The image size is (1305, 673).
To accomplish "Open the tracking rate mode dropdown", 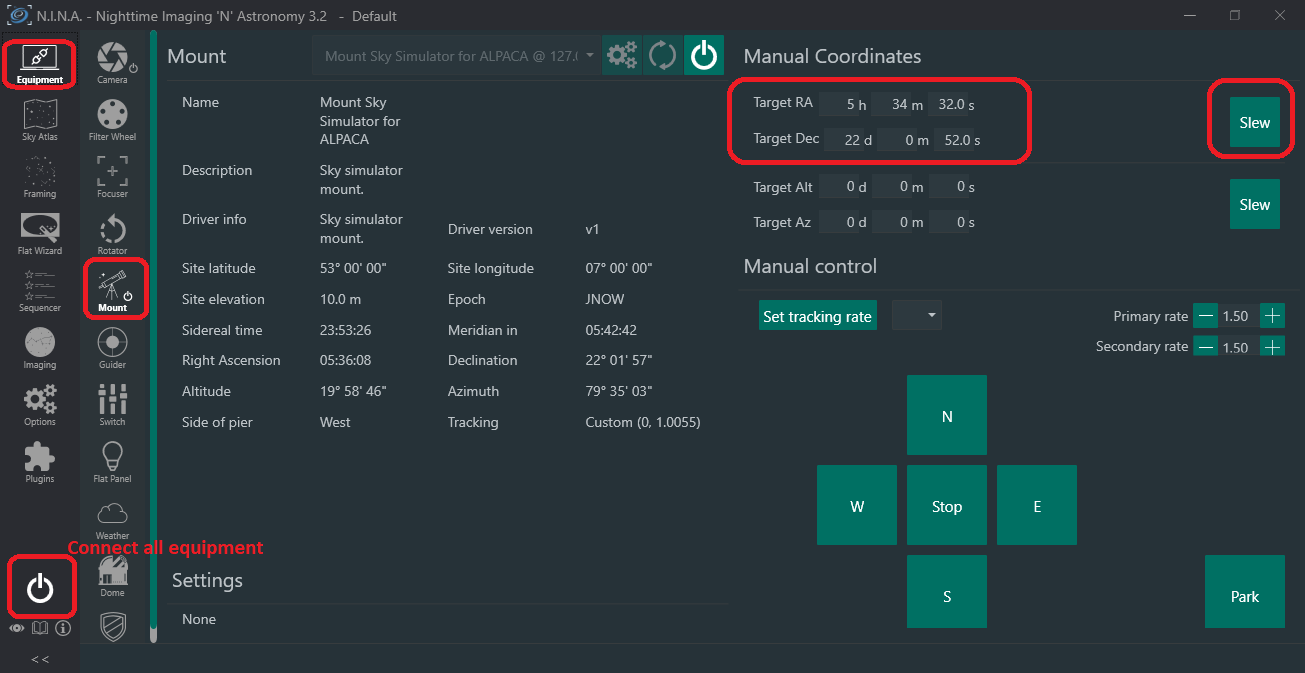I will 918,316.
